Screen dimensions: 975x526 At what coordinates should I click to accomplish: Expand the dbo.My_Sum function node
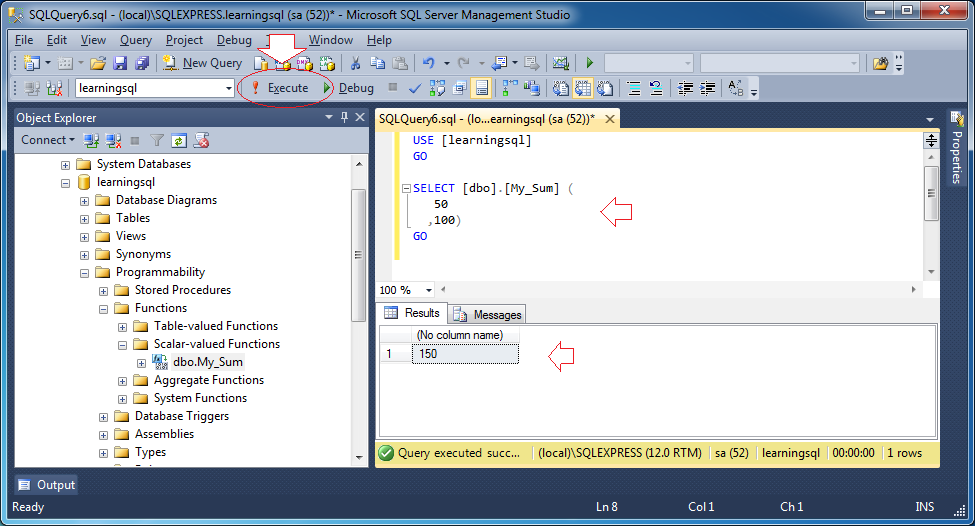click(x=142, y=363)
